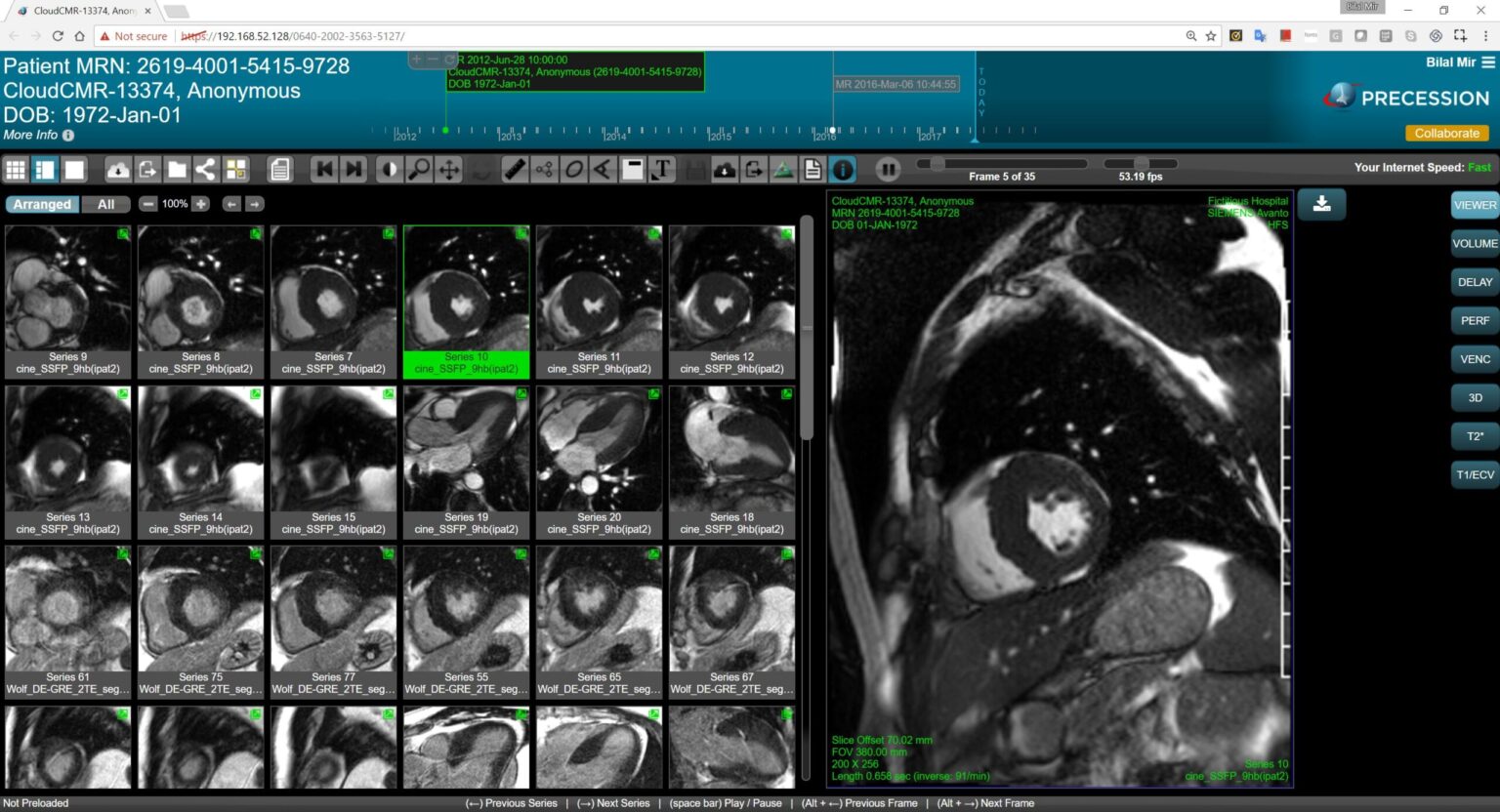The image size is (1500, 812).
Task: Open the VOLUME module
Action: [1475, 244]
